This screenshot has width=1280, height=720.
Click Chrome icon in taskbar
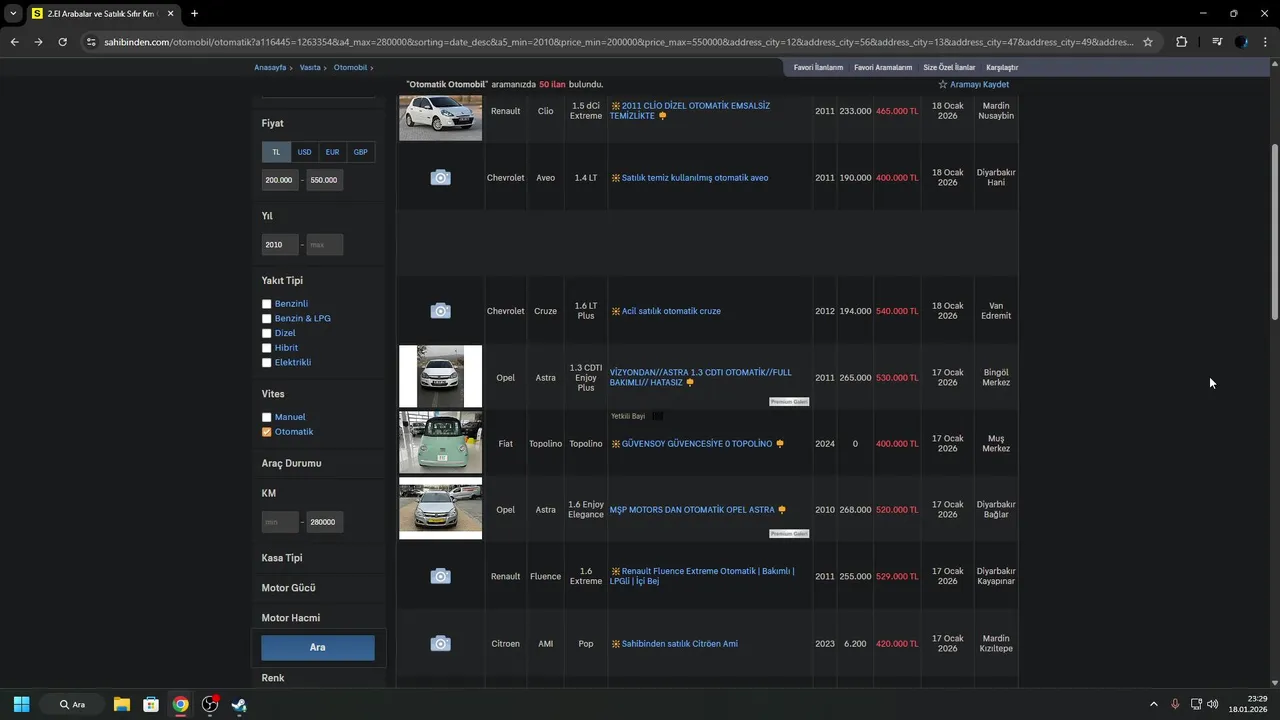pos(180,704)
